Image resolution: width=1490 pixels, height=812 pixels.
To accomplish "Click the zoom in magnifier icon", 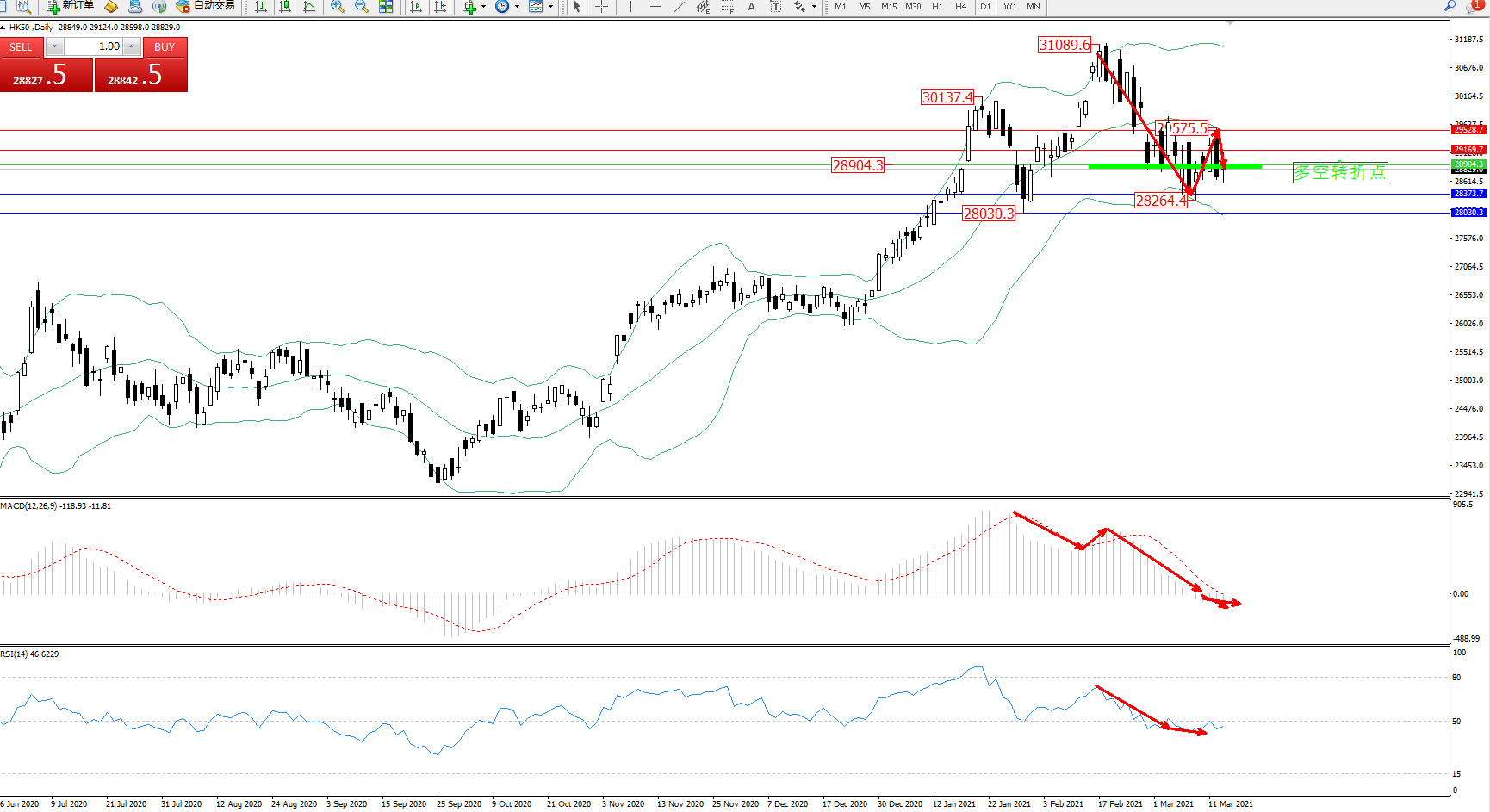I will click(338, 7).
